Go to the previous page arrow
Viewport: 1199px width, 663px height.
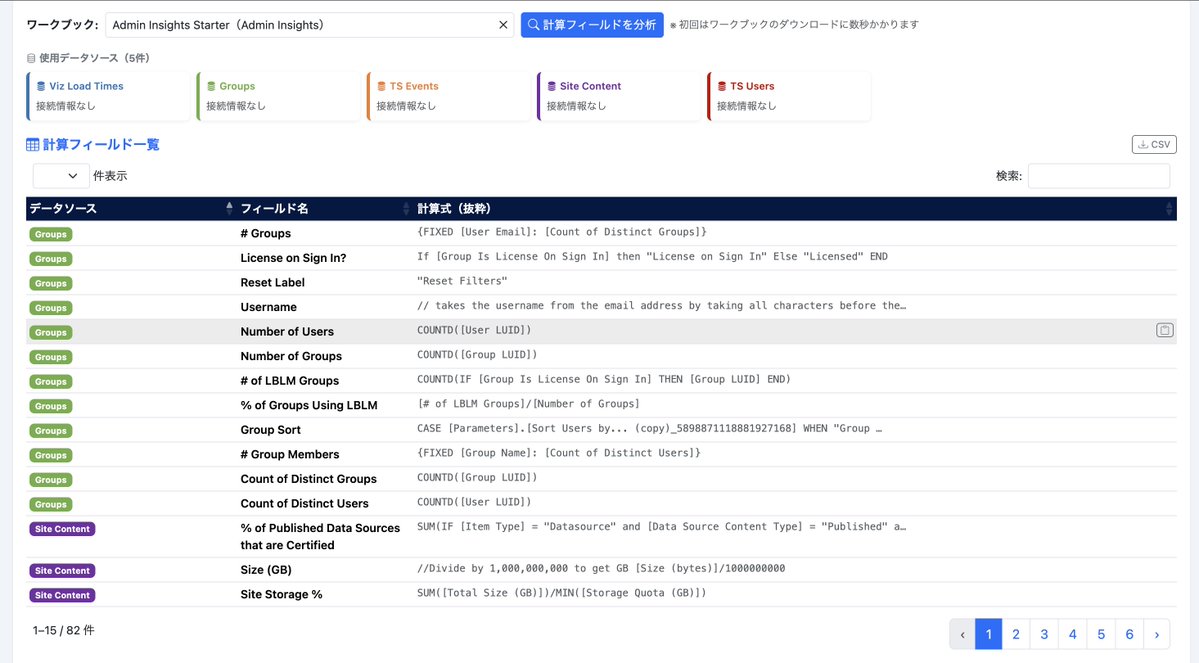coord(963,634)
